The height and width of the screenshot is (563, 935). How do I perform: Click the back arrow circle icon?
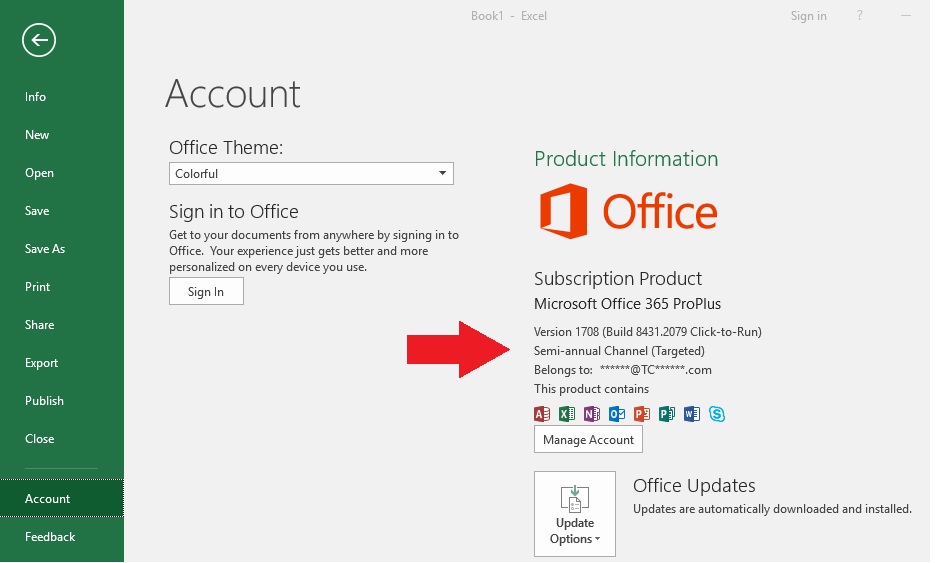click(x=39, y=40)
